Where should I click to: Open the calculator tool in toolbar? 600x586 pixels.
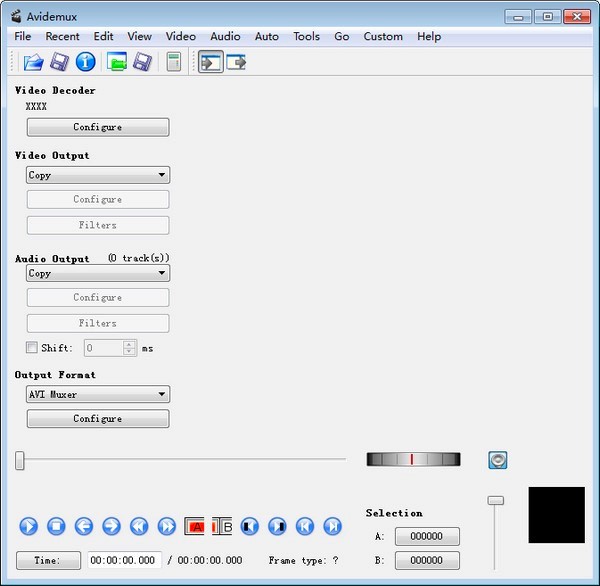pyautogui.click(x=174, y=62)
